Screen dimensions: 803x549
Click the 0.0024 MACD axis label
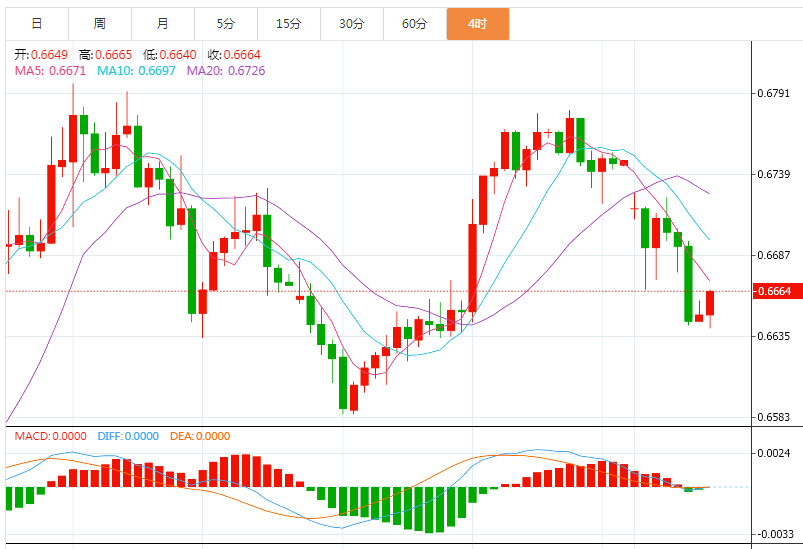point(776,453)
